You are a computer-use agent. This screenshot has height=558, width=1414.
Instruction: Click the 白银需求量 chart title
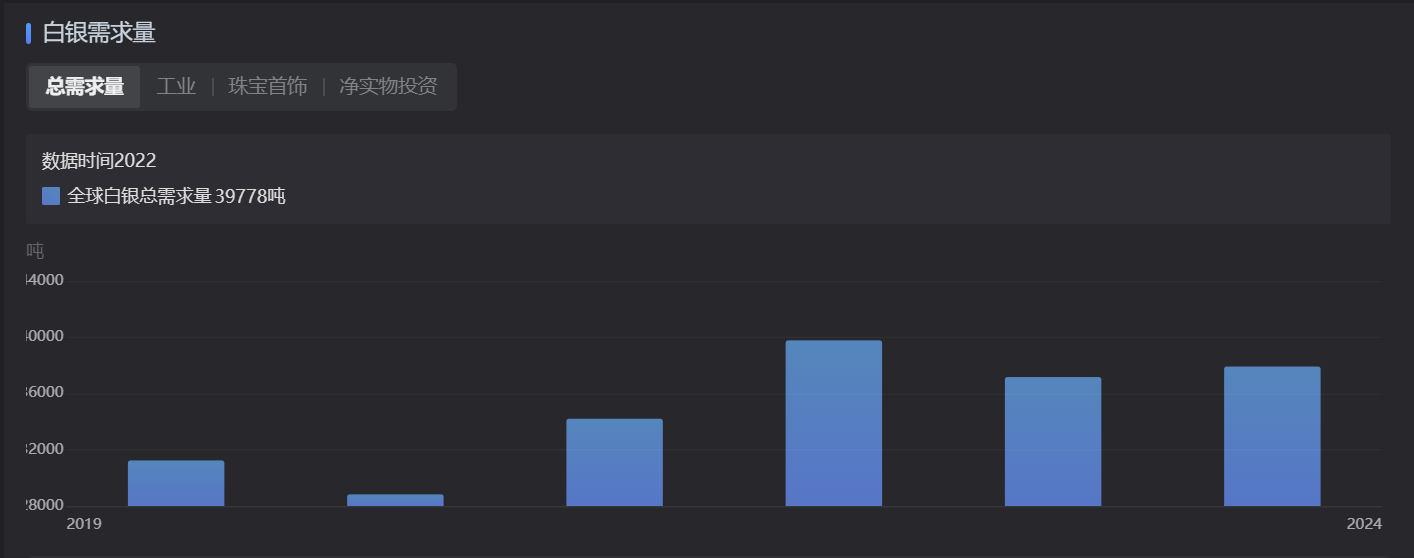99,33
